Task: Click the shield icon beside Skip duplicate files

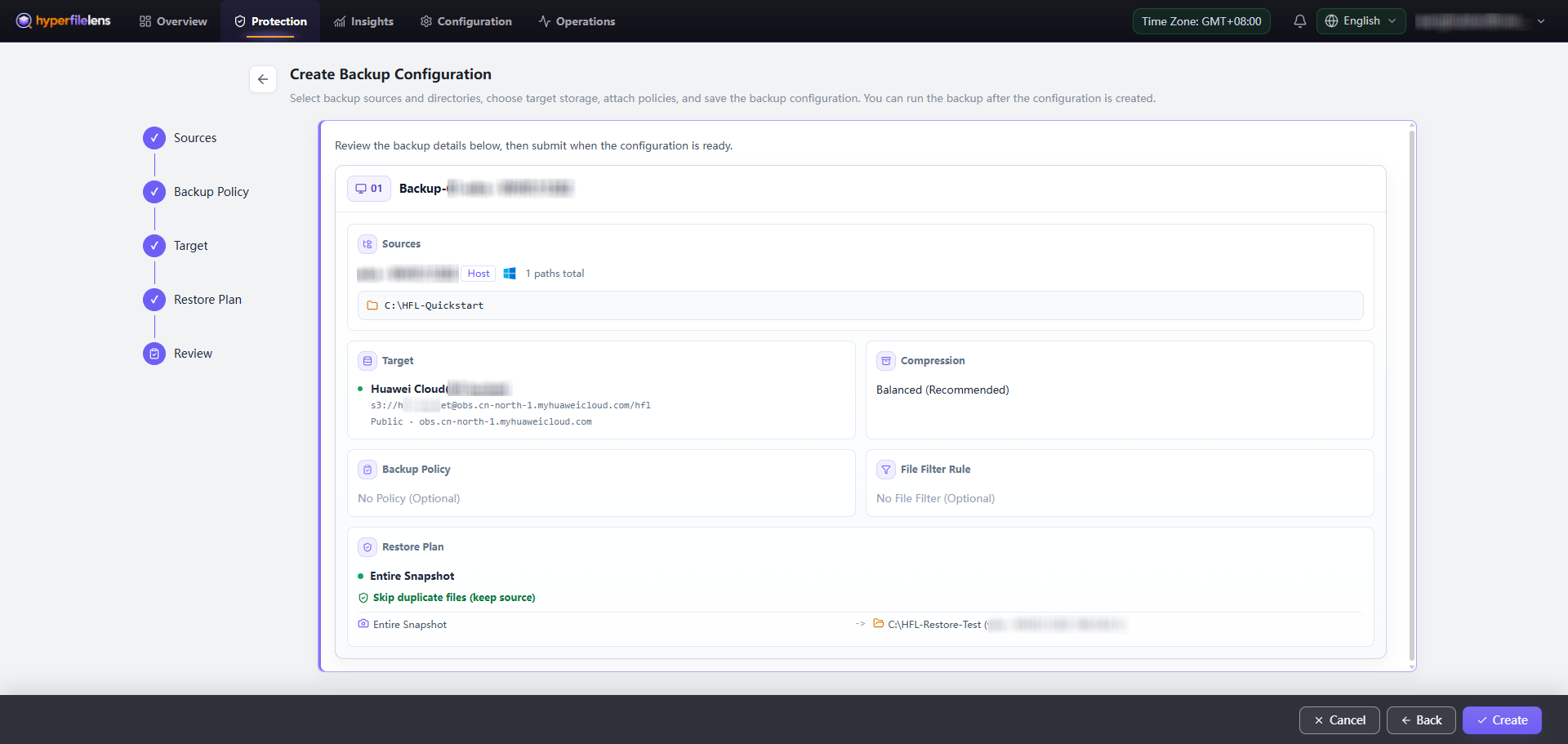Action: coord(363,598)
